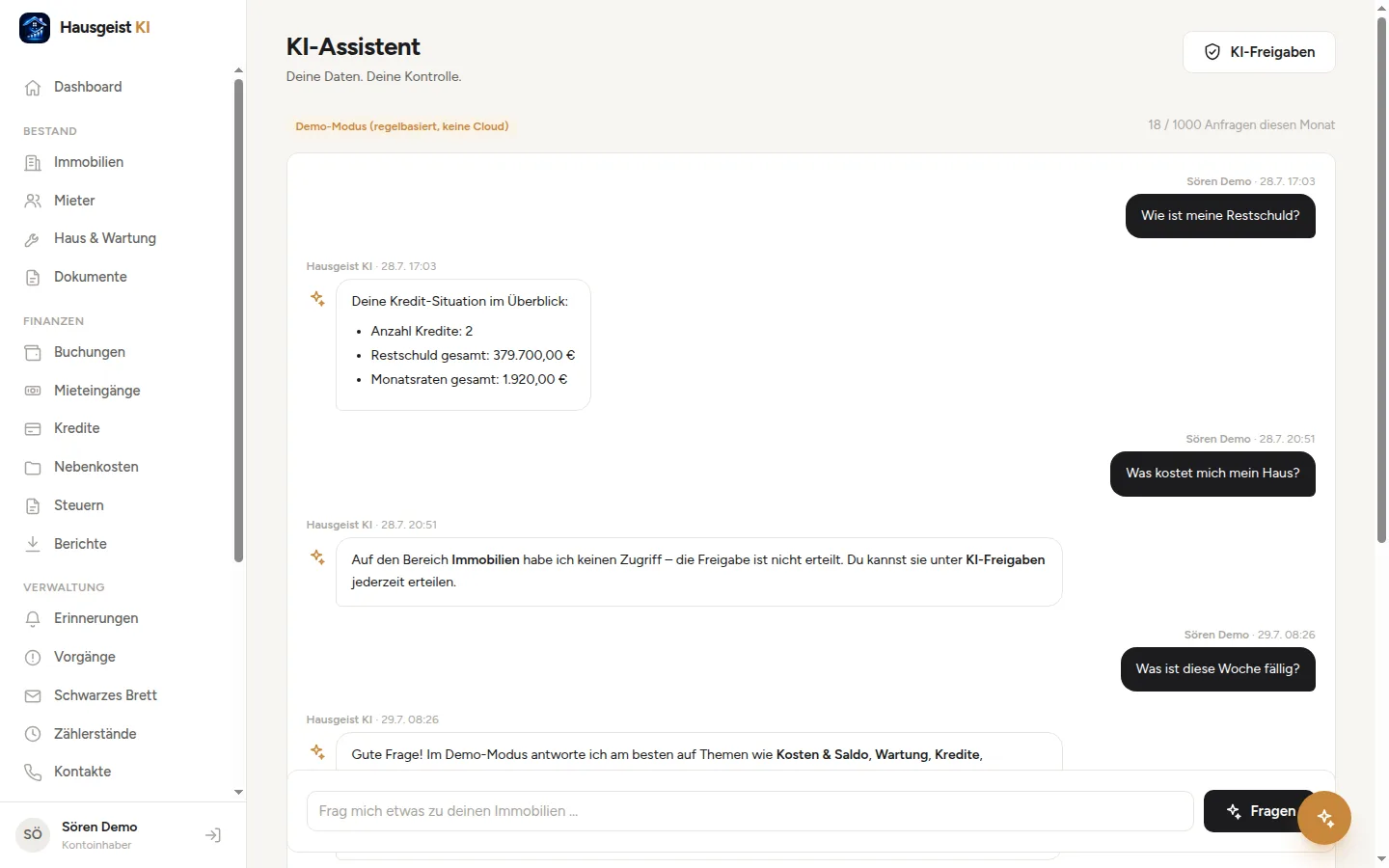1389x868 pixels.
Task: Click the main page scrollbar thumb
Action: point(1381,280)
